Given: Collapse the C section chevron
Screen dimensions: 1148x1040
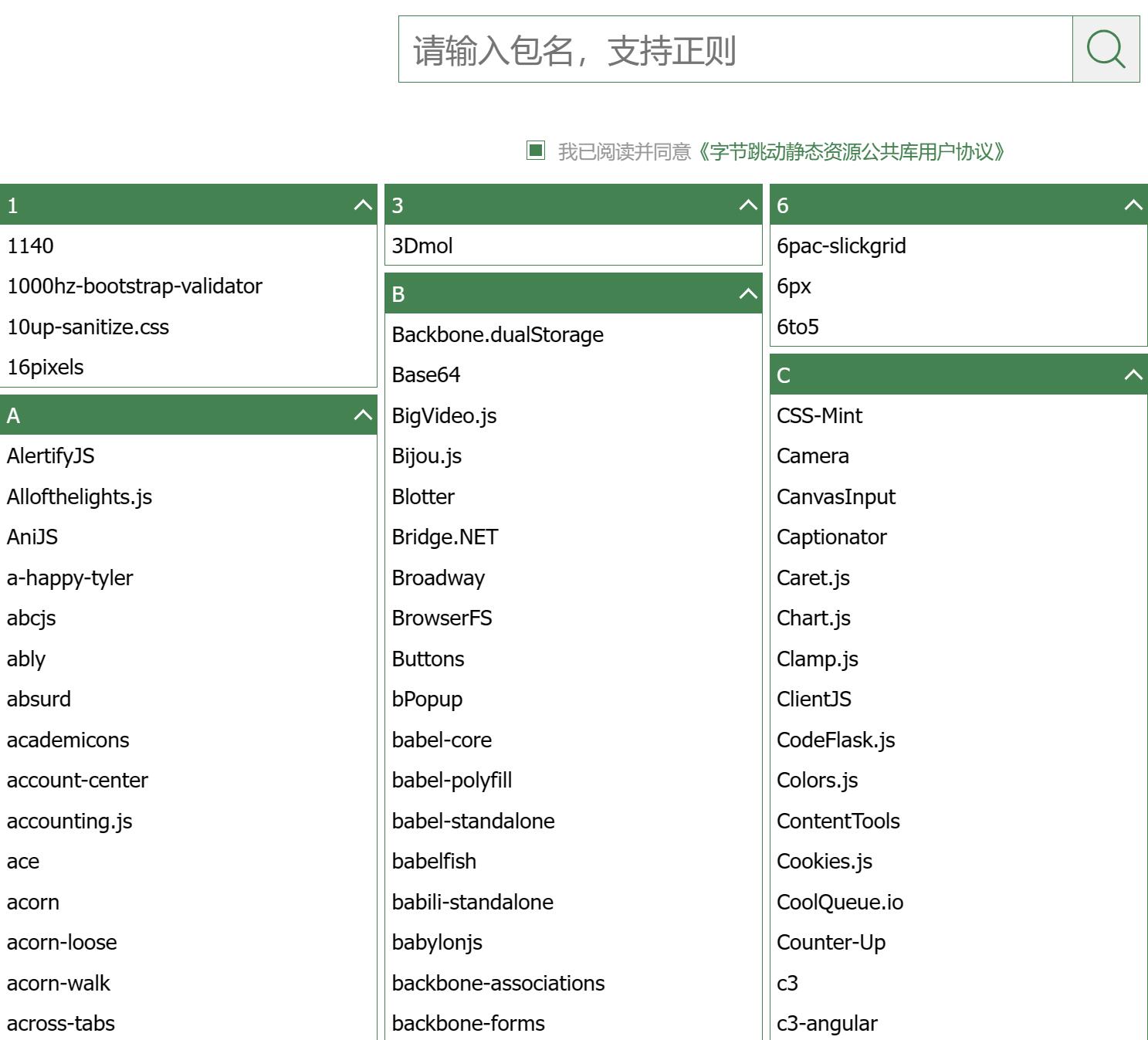Looking at the screenshot, I should pyautogui.click(x=1133, y=375).
